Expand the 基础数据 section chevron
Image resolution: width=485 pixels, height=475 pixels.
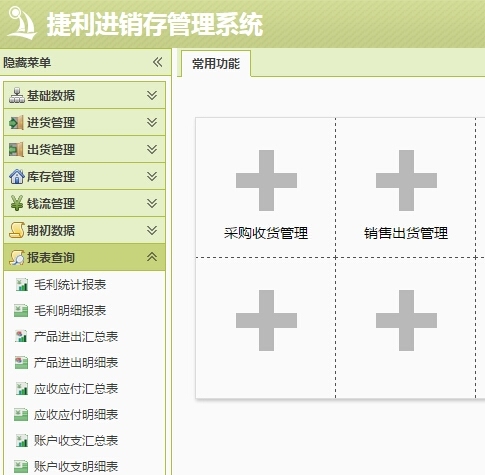[x=152, y=95]
